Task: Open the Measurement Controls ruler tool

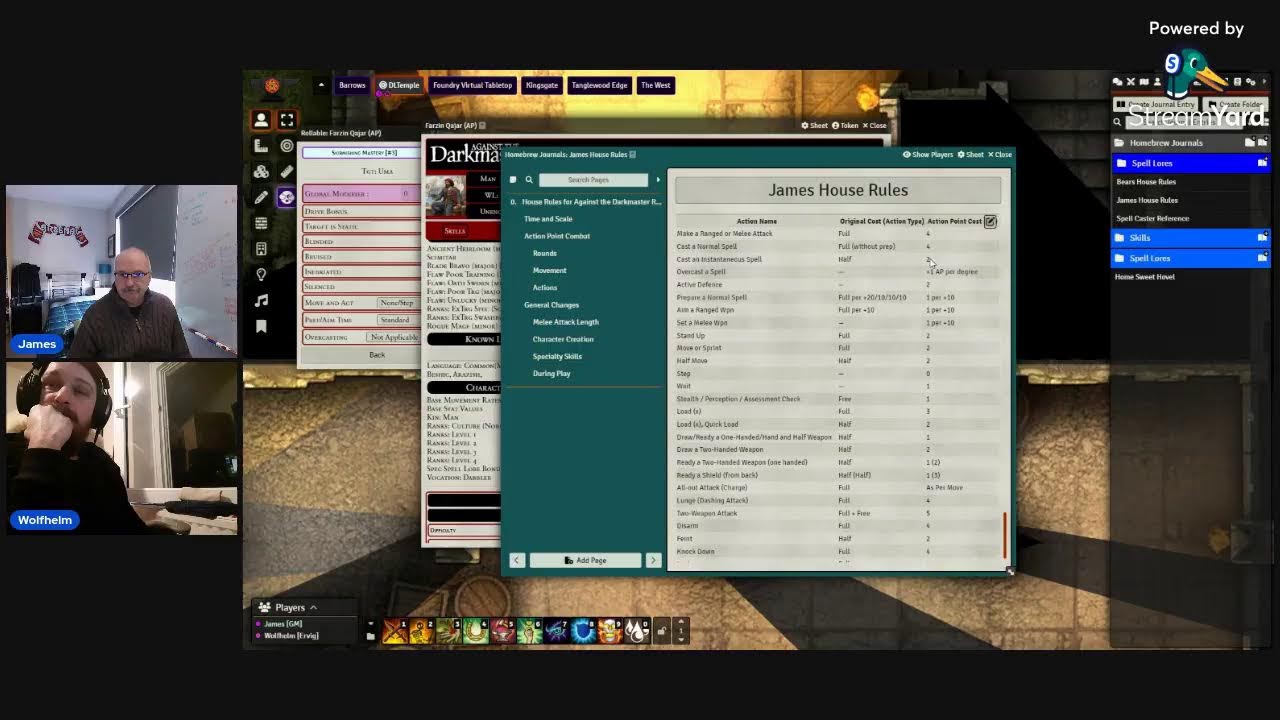Action: pos(261,146)
